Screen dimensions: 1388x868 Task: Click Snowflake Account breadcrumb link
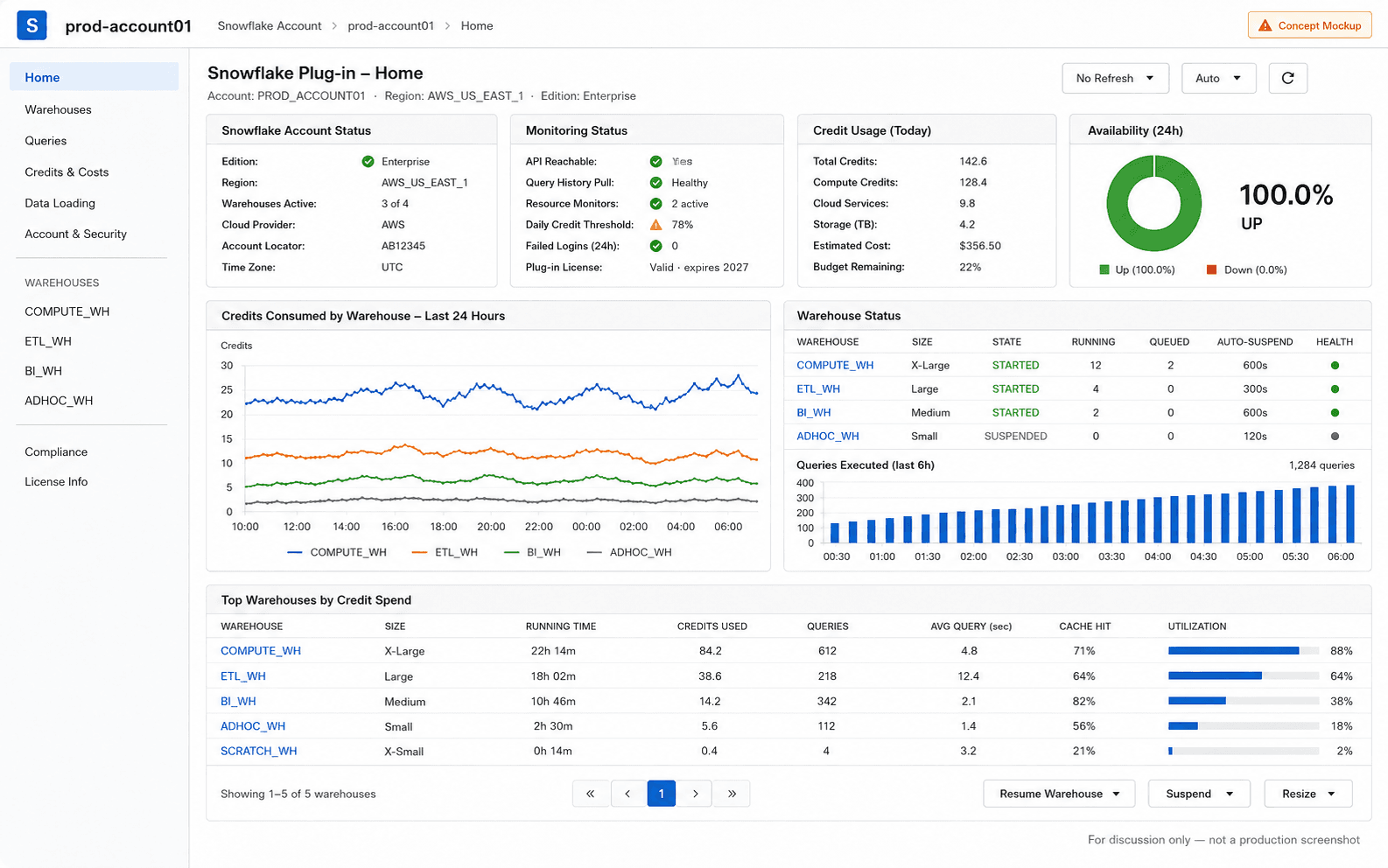click(x=270, y=26)
